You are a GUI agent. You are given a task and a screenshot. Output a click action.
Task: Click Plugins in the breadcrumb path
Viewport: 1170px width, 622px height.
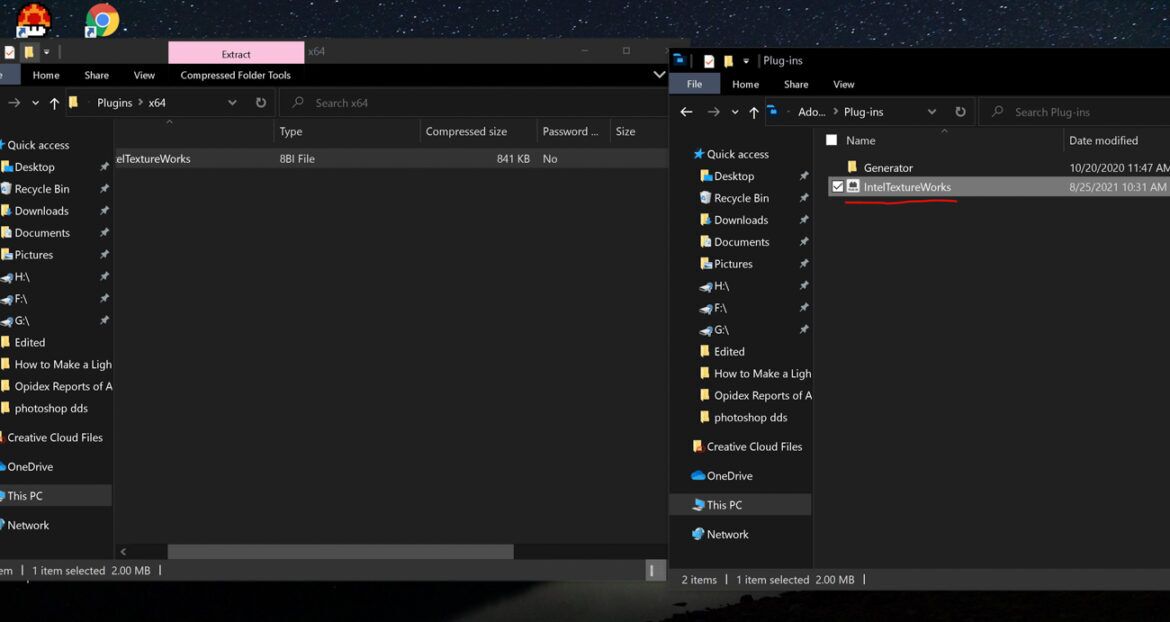114,102
